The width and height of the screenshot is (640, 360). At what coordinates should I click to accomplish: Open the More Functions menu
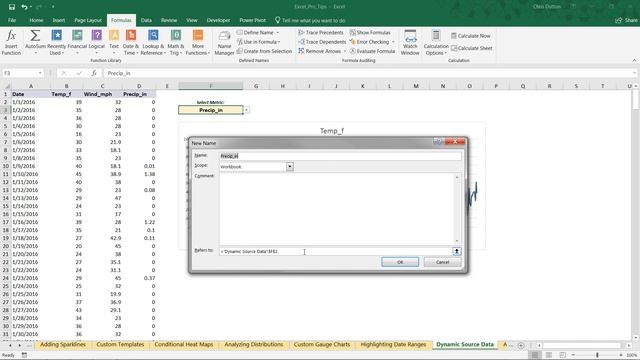[198, 42]
